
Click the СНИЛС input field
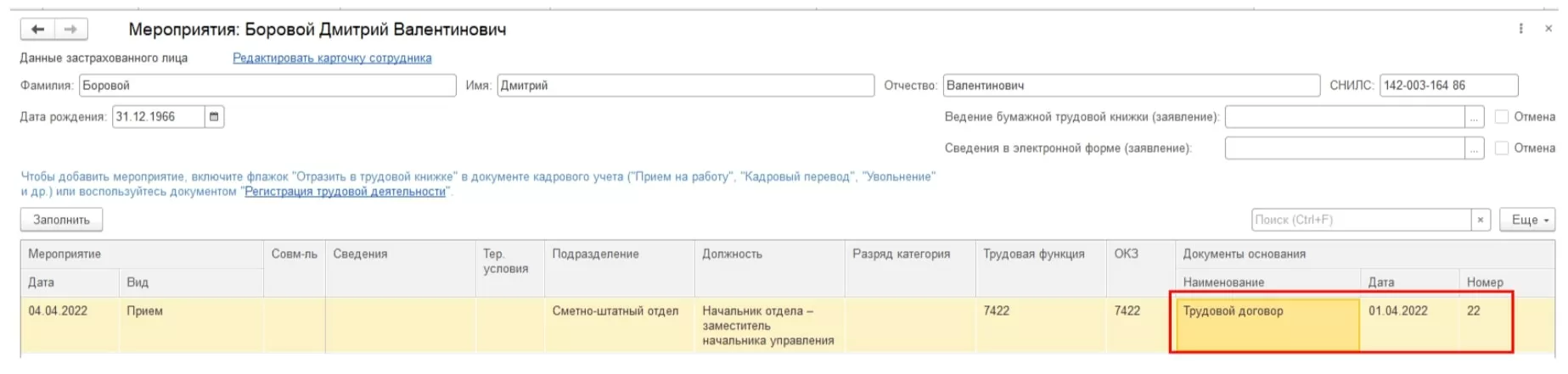point(1448,86)
